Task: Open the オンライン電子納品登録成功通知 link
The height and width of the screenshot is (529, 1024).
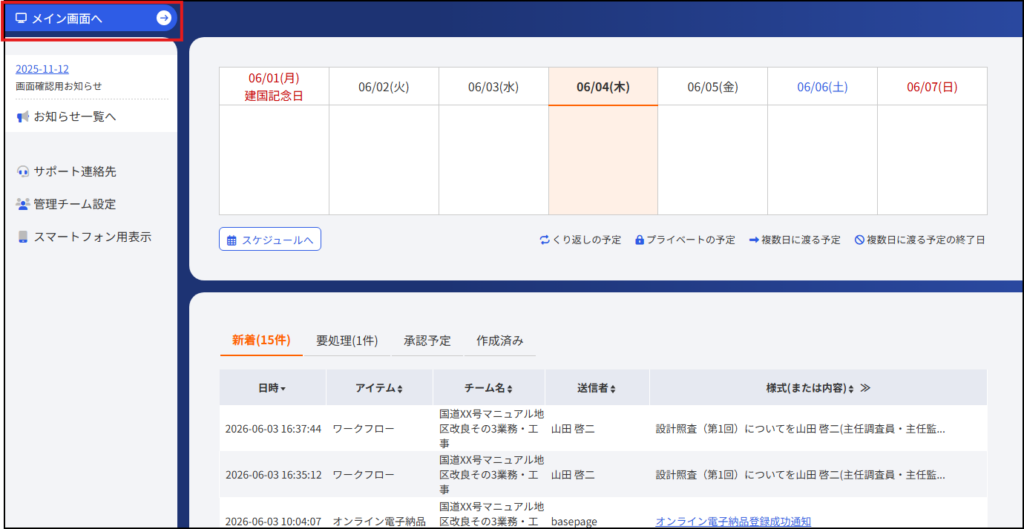Action: click(x=733, y=521)
